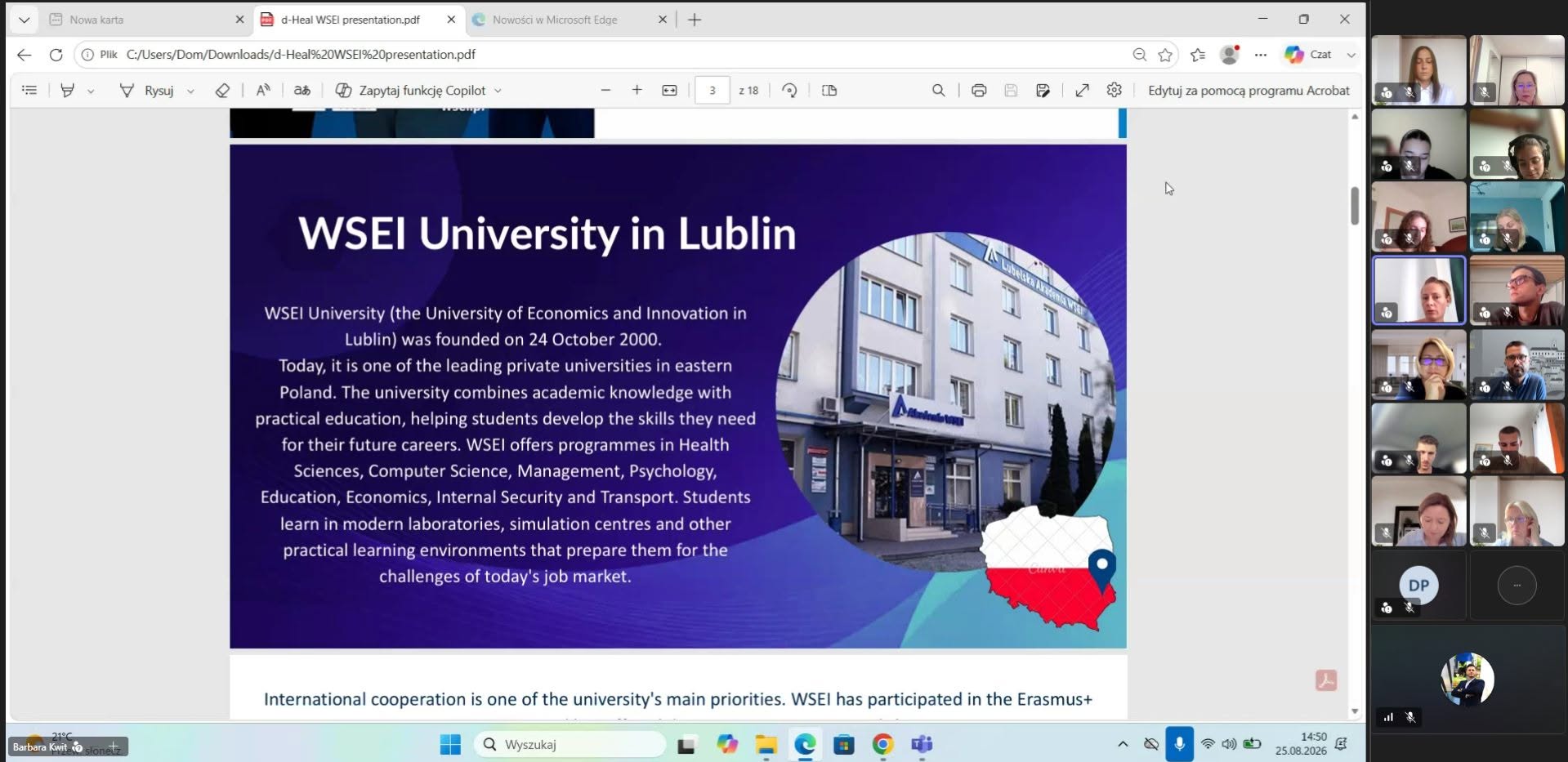Open a new browser tab
1568x762 pixels.
coord(695,20)
